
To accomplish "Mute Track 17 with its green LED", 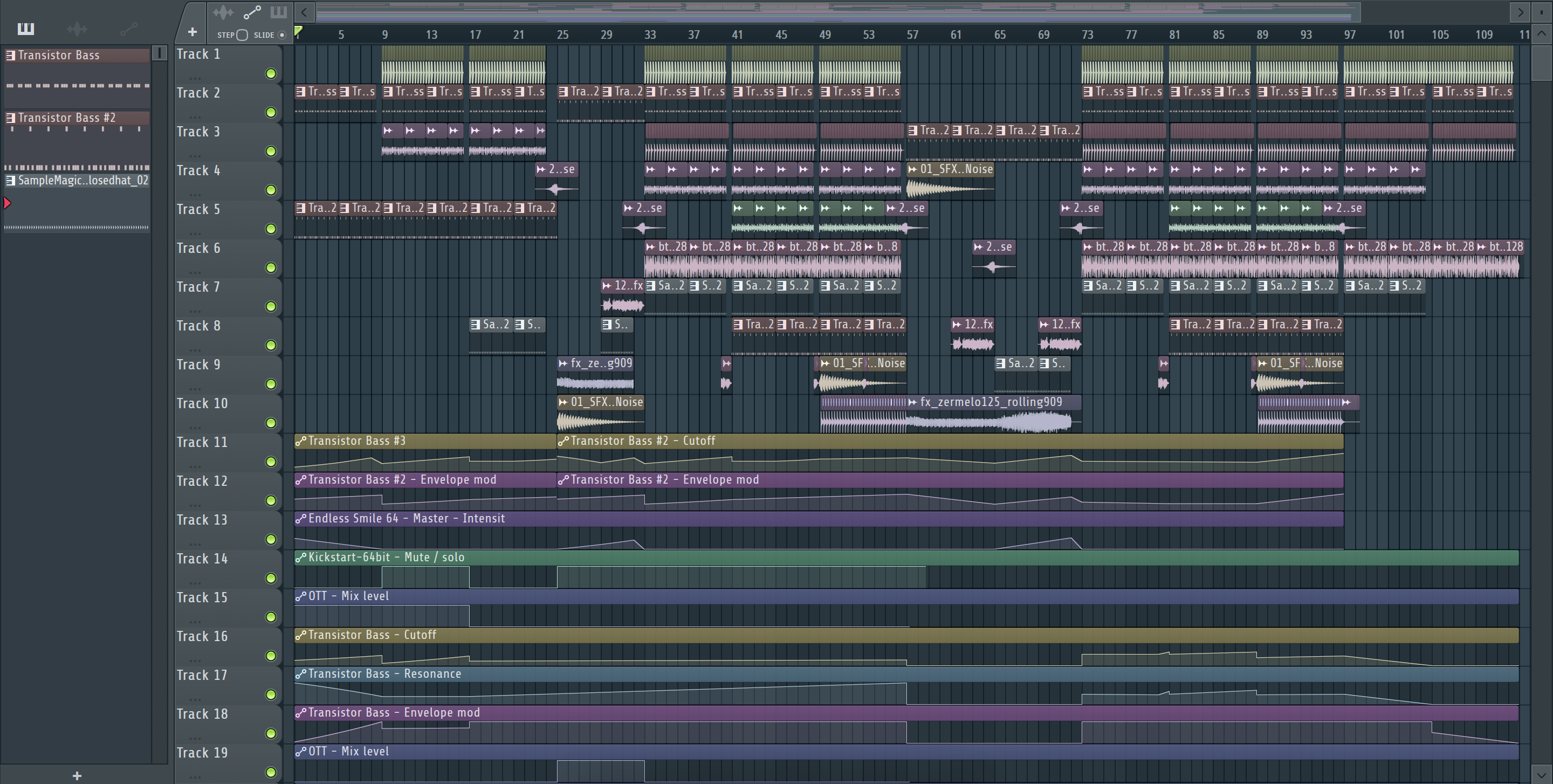I will point(271,694).
